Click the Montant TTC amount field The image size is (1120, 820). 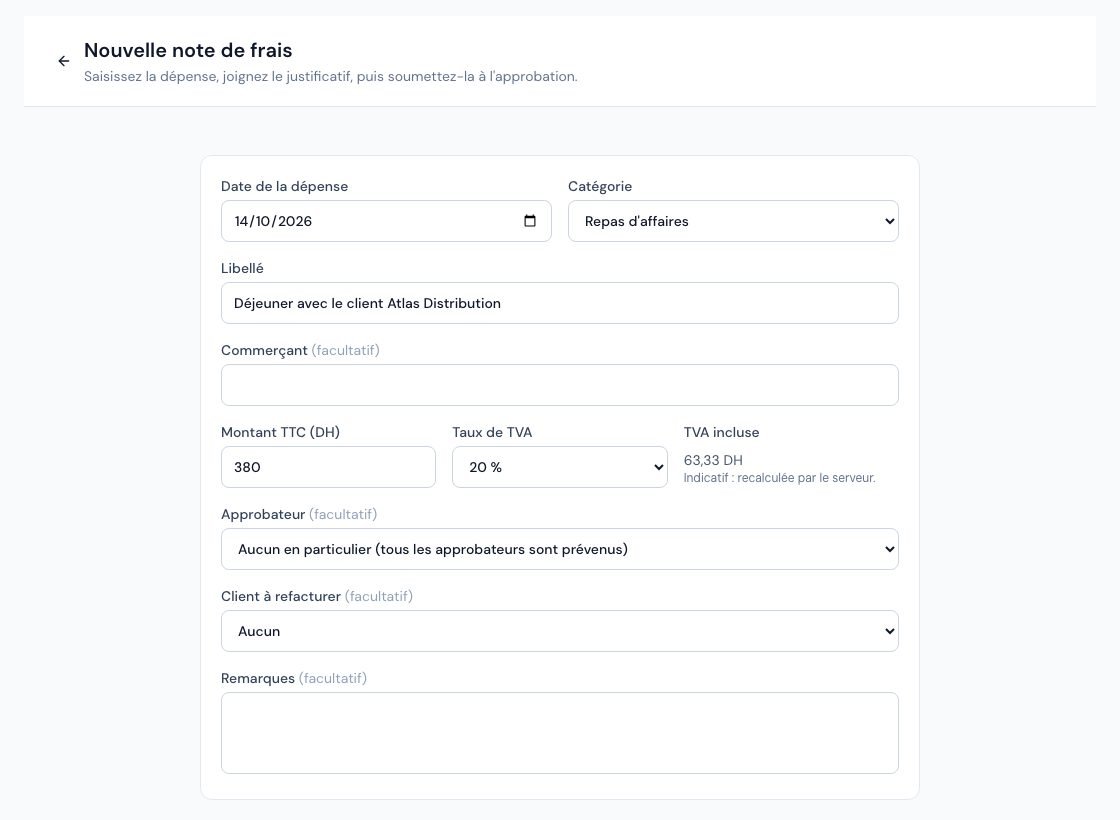click(x=328, y=467)
